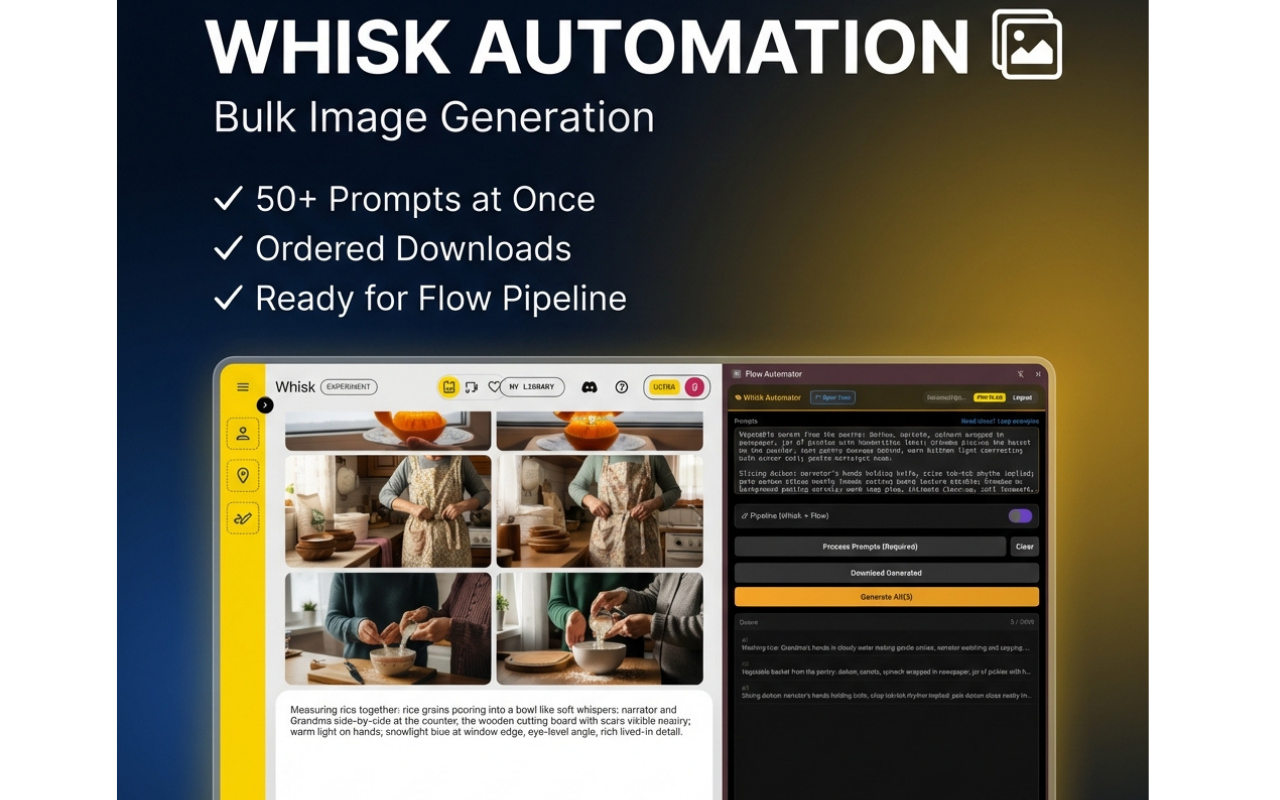Click the Whisk Automator logo icon
Image resolution: width=1280 pixels, height=800 pixels.
pos(738,397)
